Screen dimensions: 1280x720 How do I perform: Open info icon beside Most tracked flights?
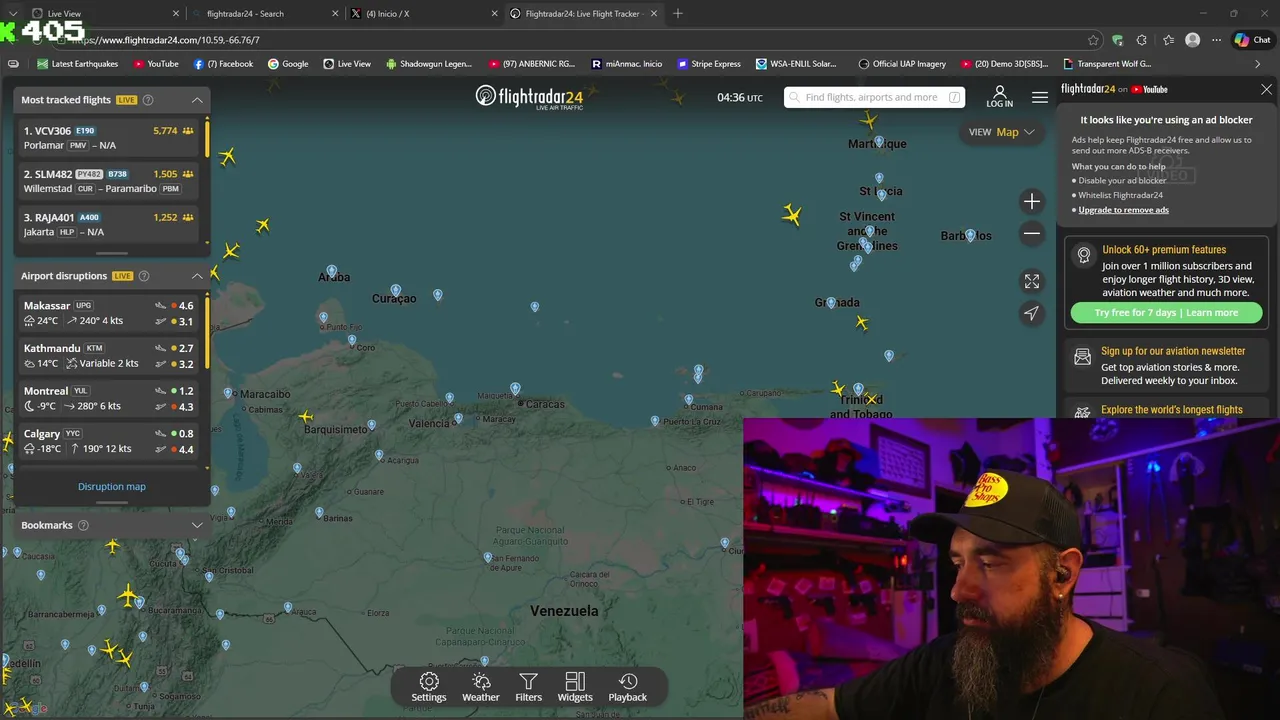pyautogui.click(x=148, y=100)
